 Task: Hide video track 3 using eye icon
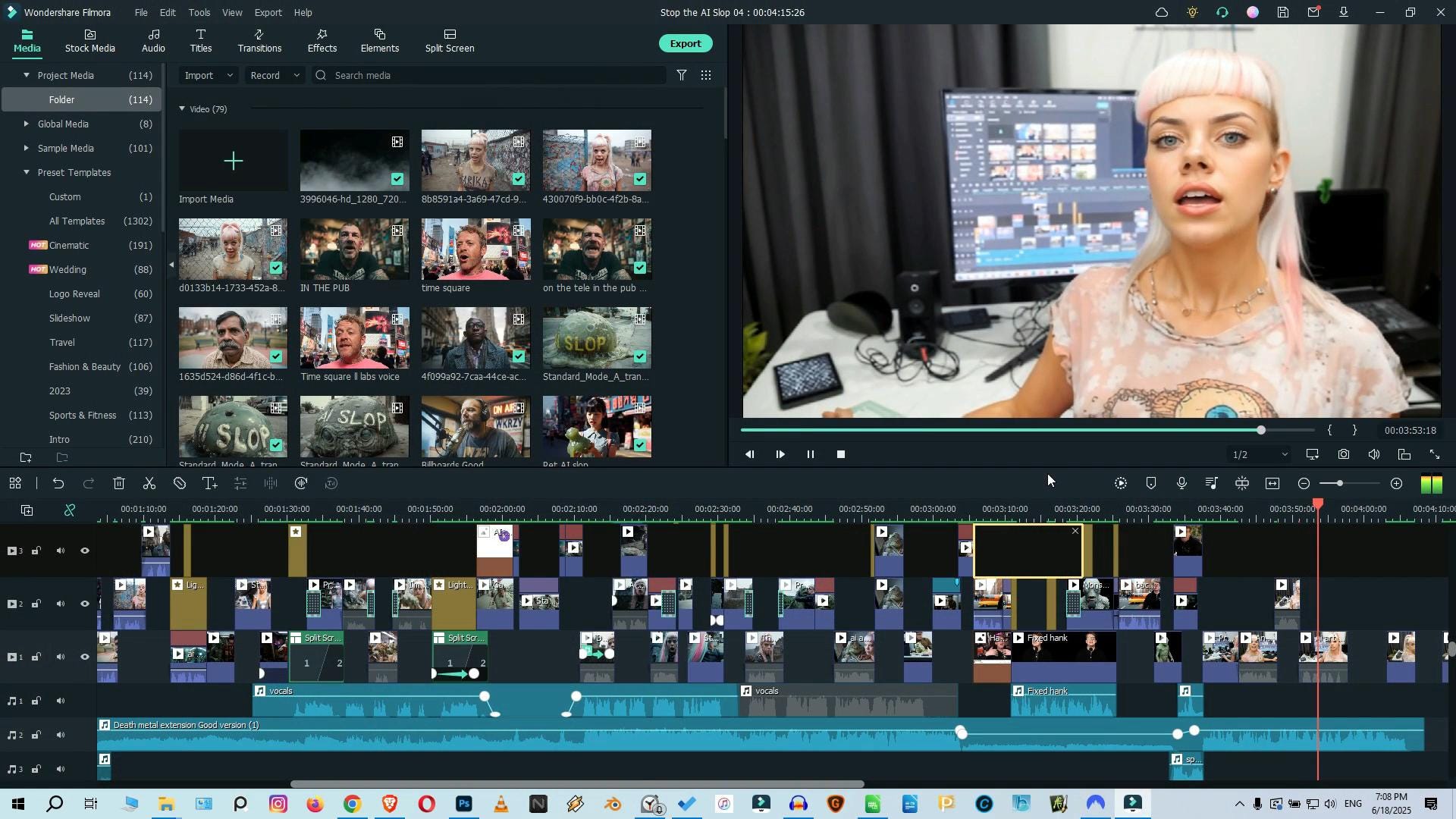pos(85,551)
